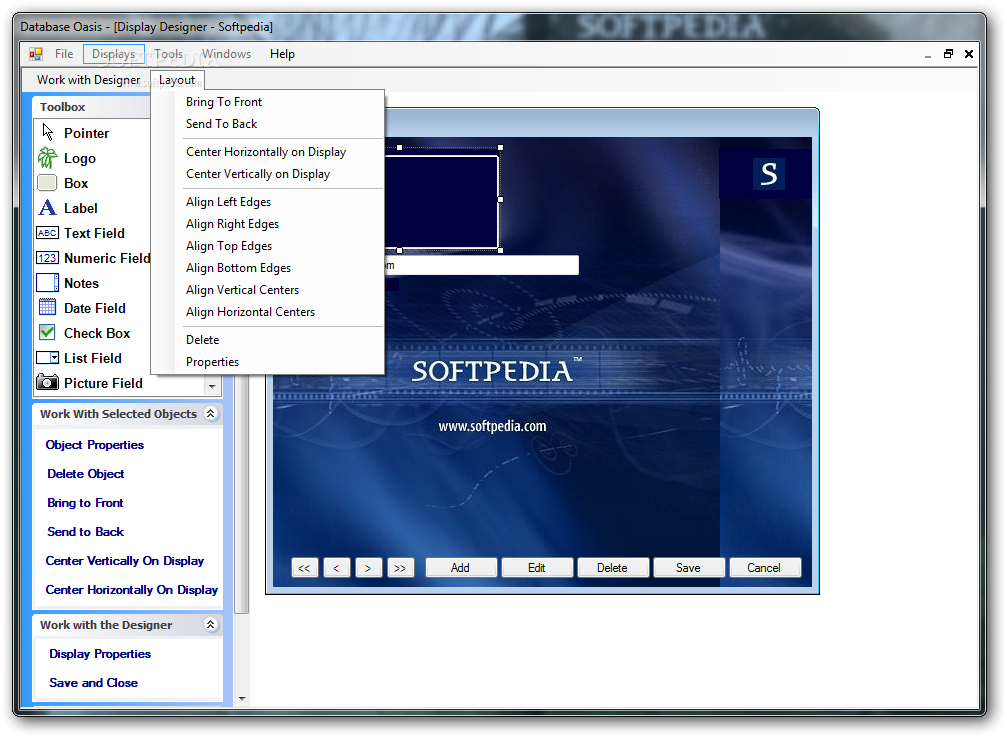Choose Bring To Front from Layout menu

pyautogui.click(x=224, y=101)
